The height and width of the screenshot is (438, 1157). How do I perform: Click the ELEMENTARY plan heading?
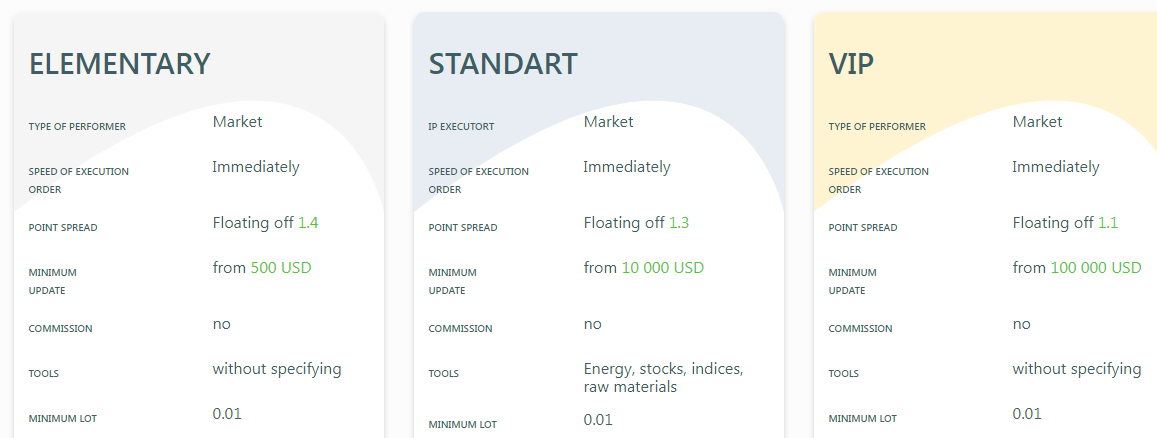(x=120, y=64)
